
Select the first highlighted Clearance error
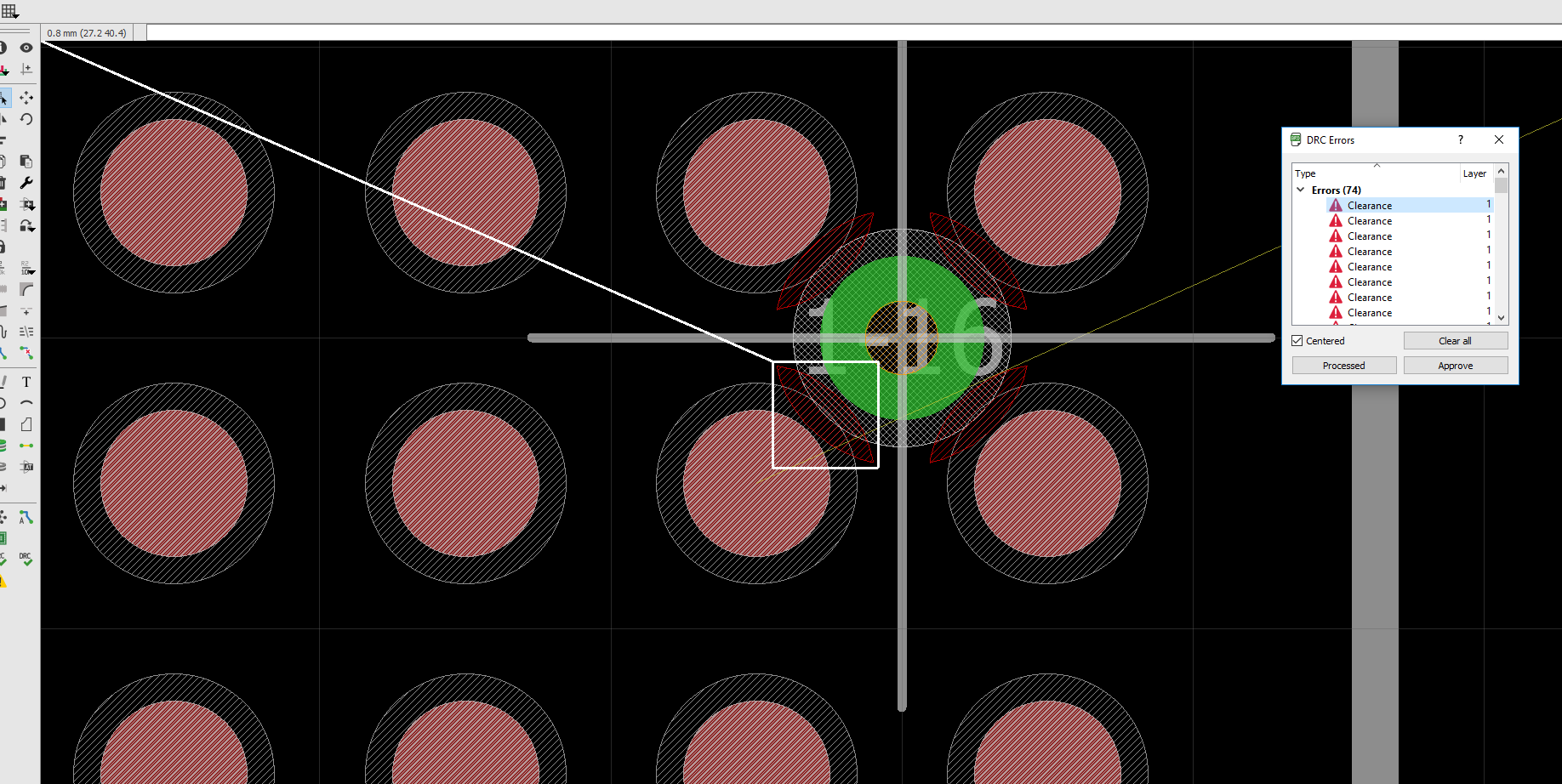tap(1370, 205)
